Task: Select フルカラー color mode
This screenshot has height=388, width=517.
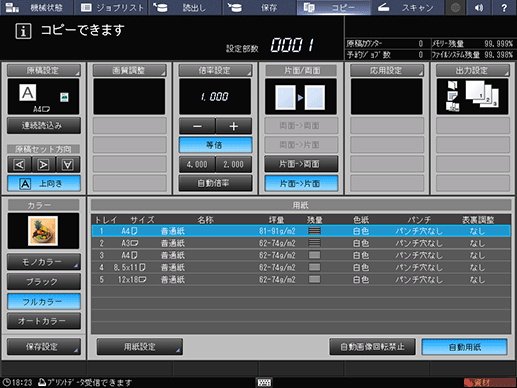Action: 44,302
